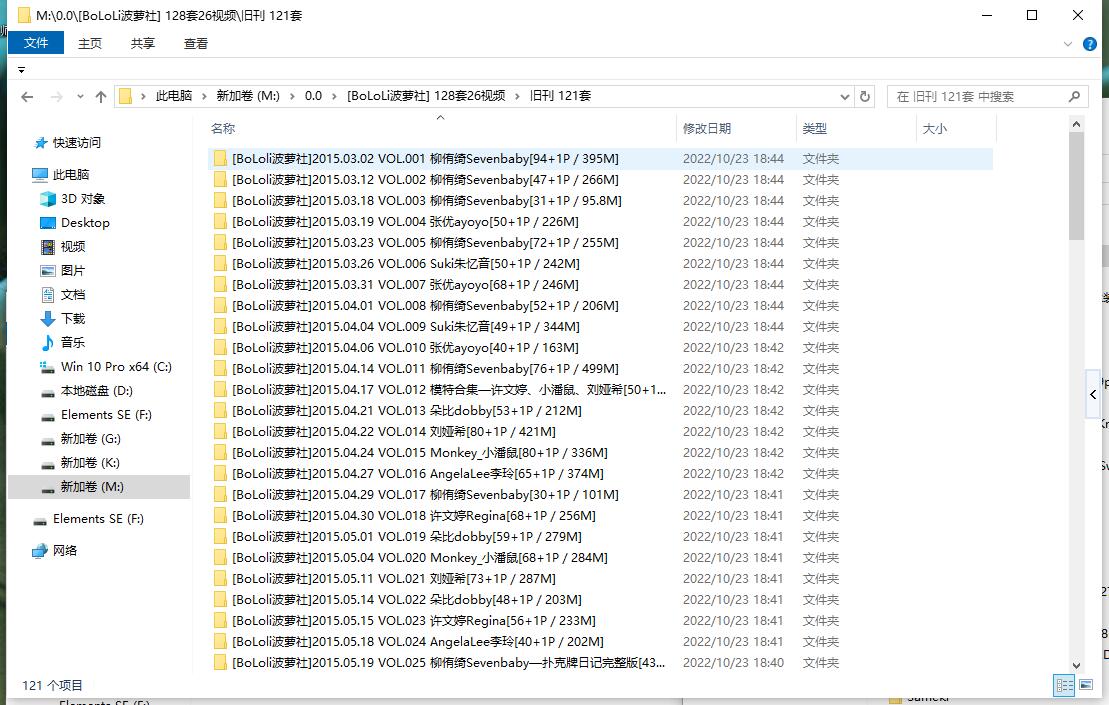Open the address bar history dropdown
The height and width of the screenshot is (705, 1109).
click(844, 97)
